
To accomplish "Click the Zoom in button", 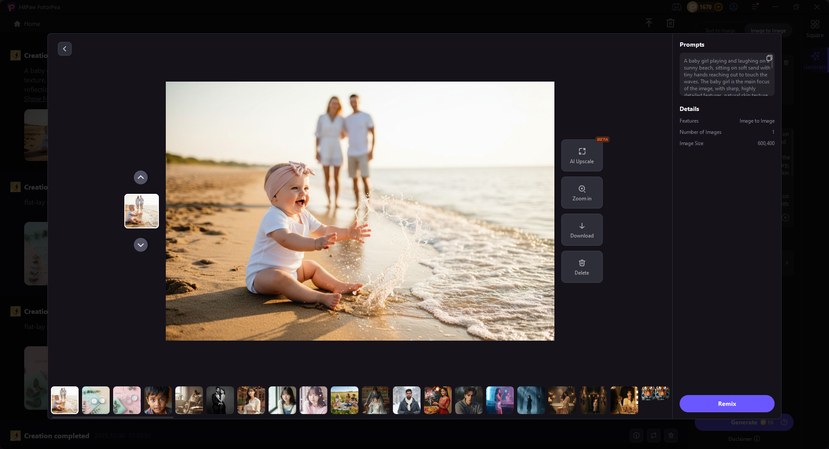I will [582, 193].
